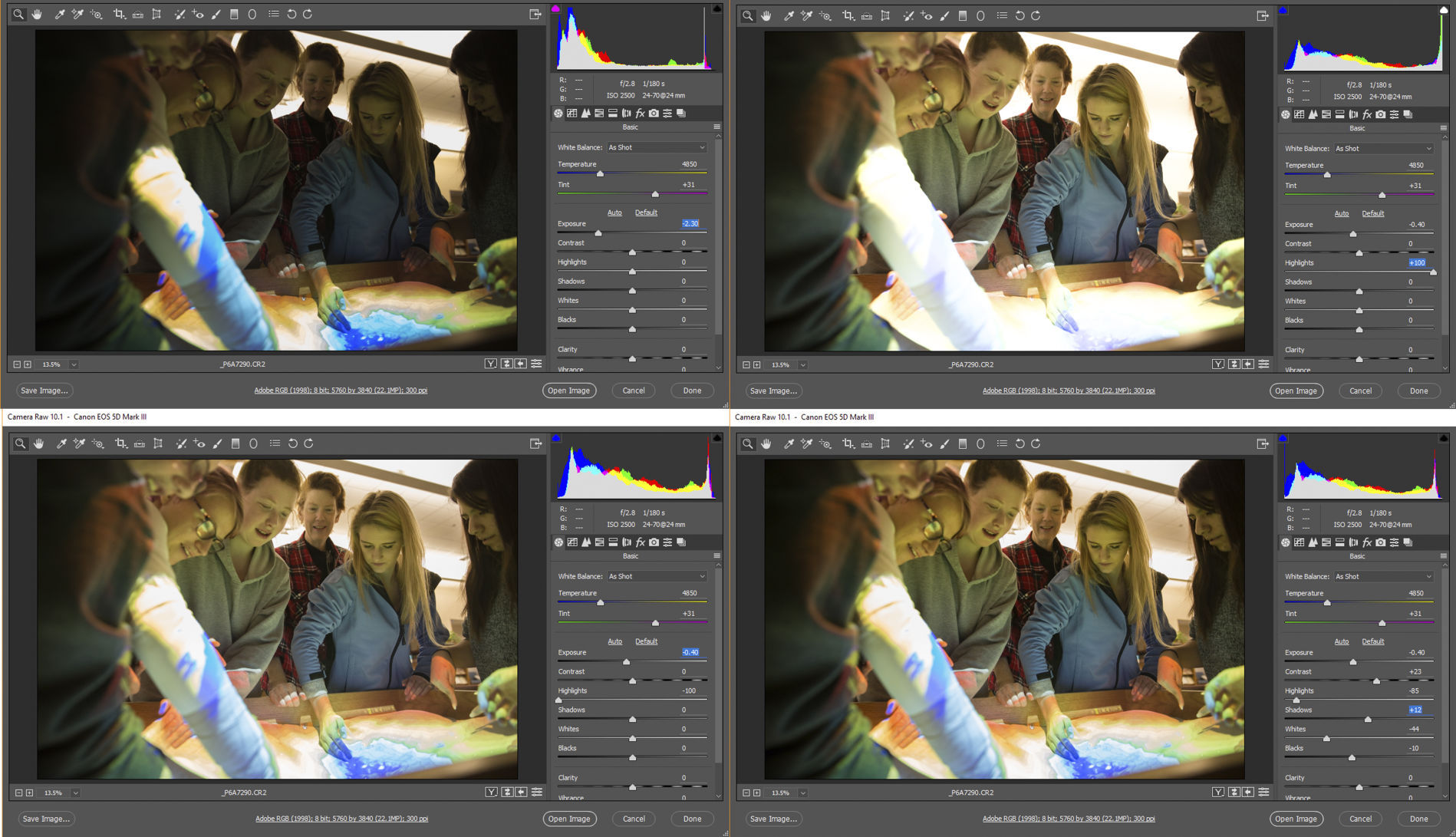The height and width of the screenshot is (837, 1456).
Task: Select Spot Removal tool in top-right window
Action: click(908, 15)
